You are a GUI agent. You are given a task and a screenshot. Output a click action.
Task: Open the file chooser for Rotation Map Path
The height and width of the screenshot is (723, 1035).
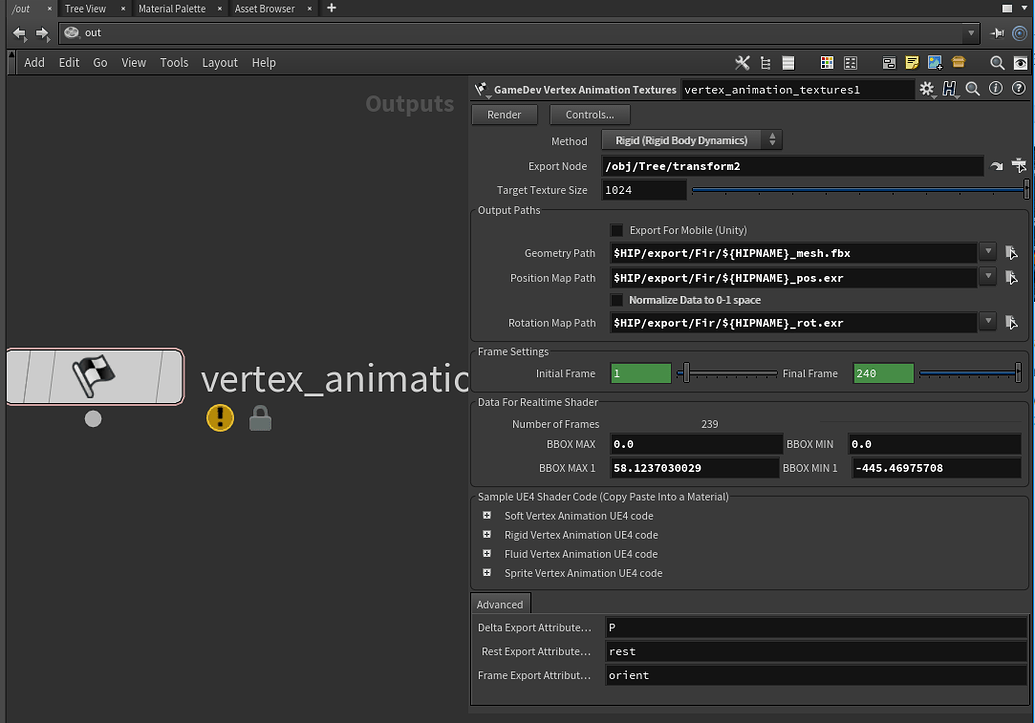coord(1011,323)
